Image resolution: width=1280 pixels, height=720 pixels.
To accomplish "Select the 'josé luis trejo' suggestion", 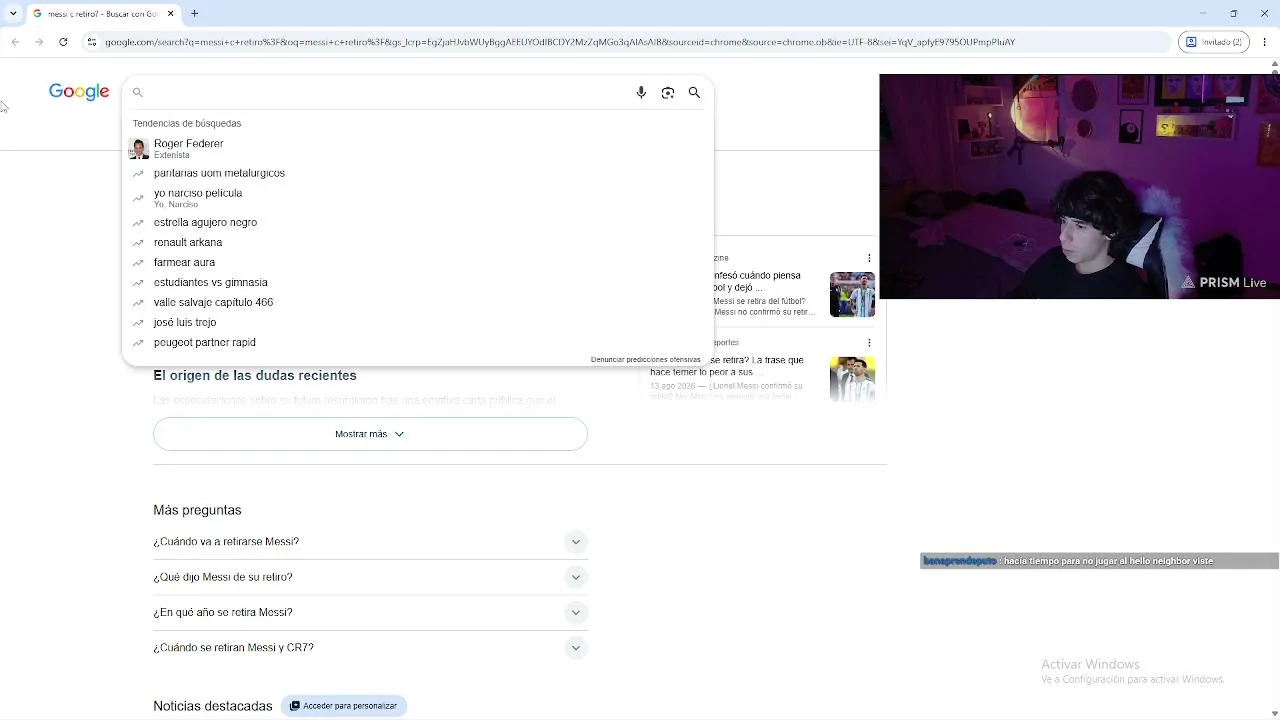I will click(x=418, y=322).
